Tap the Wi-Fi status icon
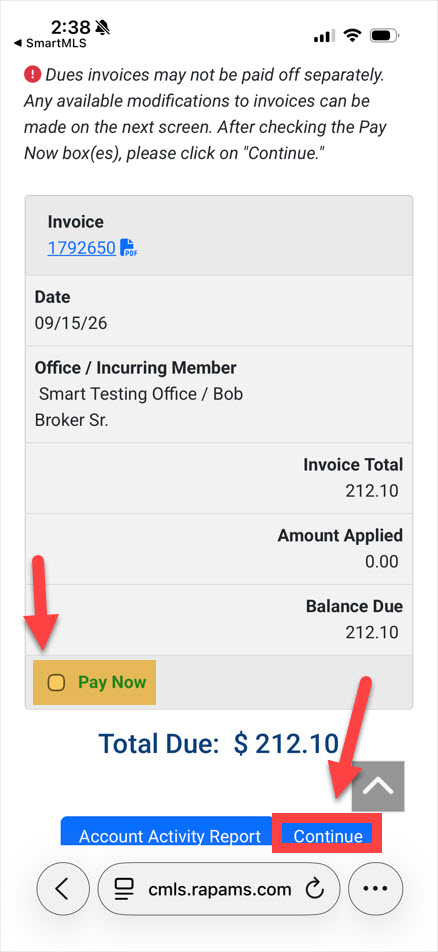 click(352, 36)
